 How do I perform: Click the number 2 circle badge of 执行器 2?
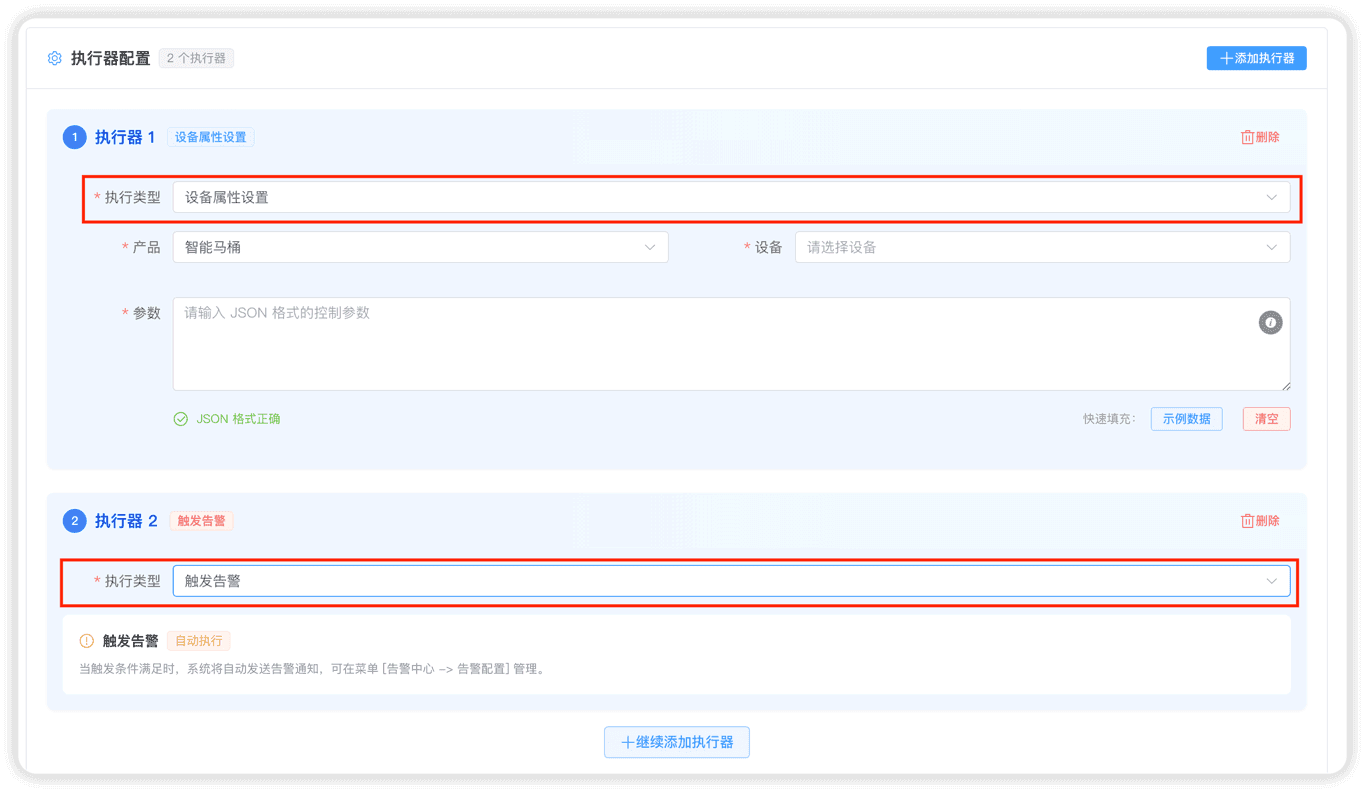click(75, 521)
